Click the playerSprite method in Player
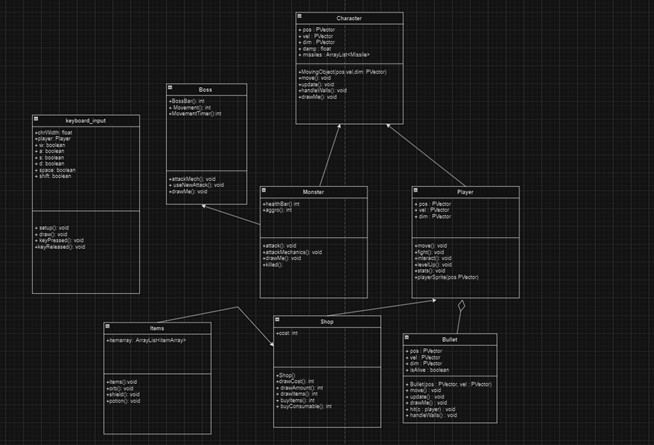Image resolution: width=654 pixels, height=445 pixels. click(x=446, y=276)
